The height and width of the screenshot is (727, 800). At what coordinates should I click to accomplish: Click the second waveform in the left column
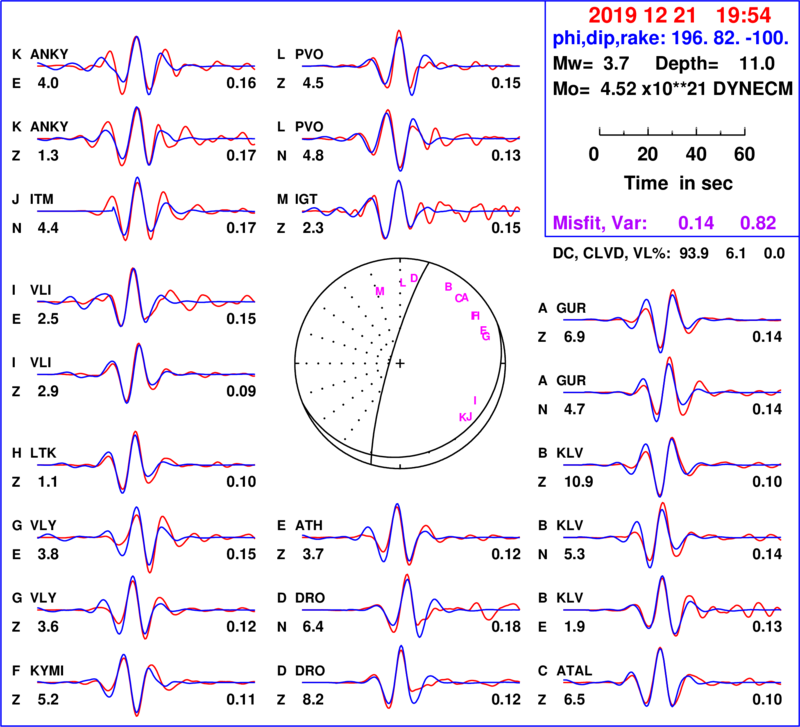coord(145,139)
